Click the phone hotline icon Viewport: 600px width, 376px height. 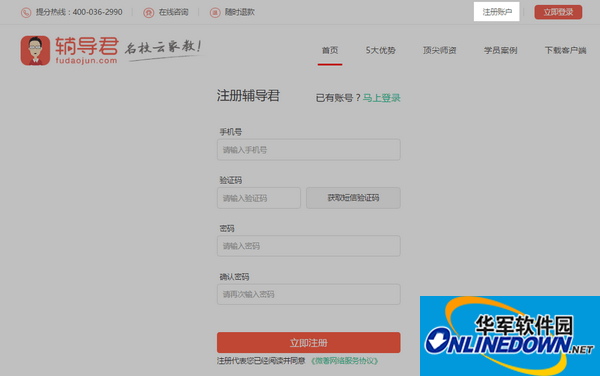click(x=26, y=13)
